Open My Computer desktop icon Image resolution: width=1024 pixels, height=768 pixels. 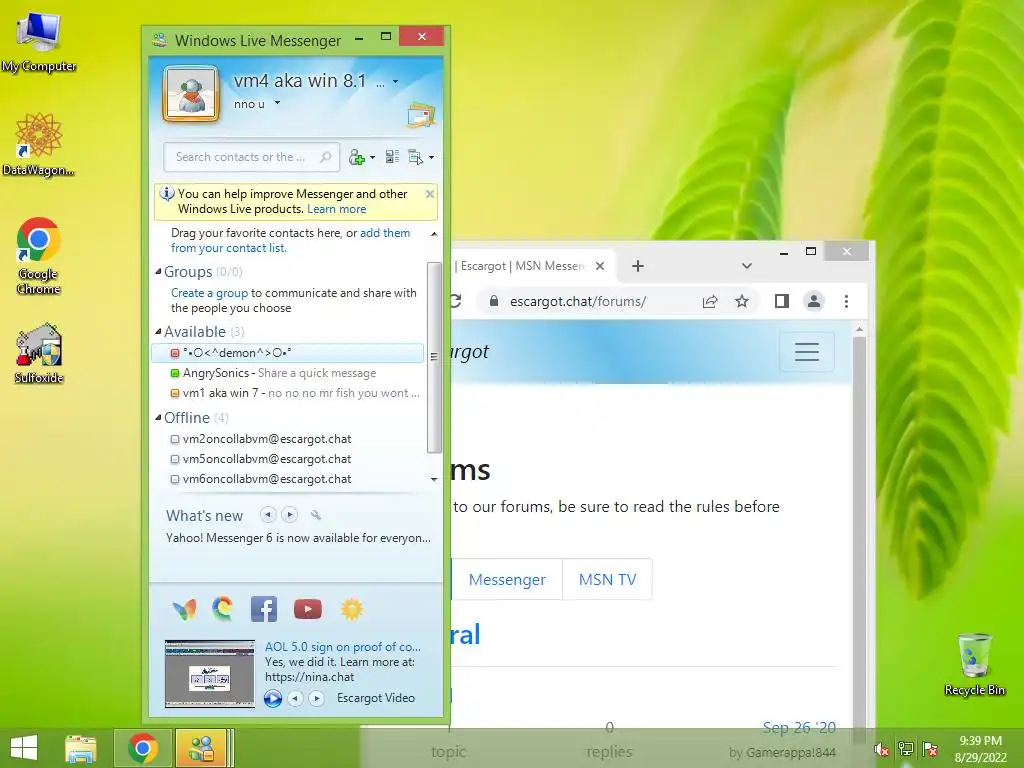coord(39,42)
